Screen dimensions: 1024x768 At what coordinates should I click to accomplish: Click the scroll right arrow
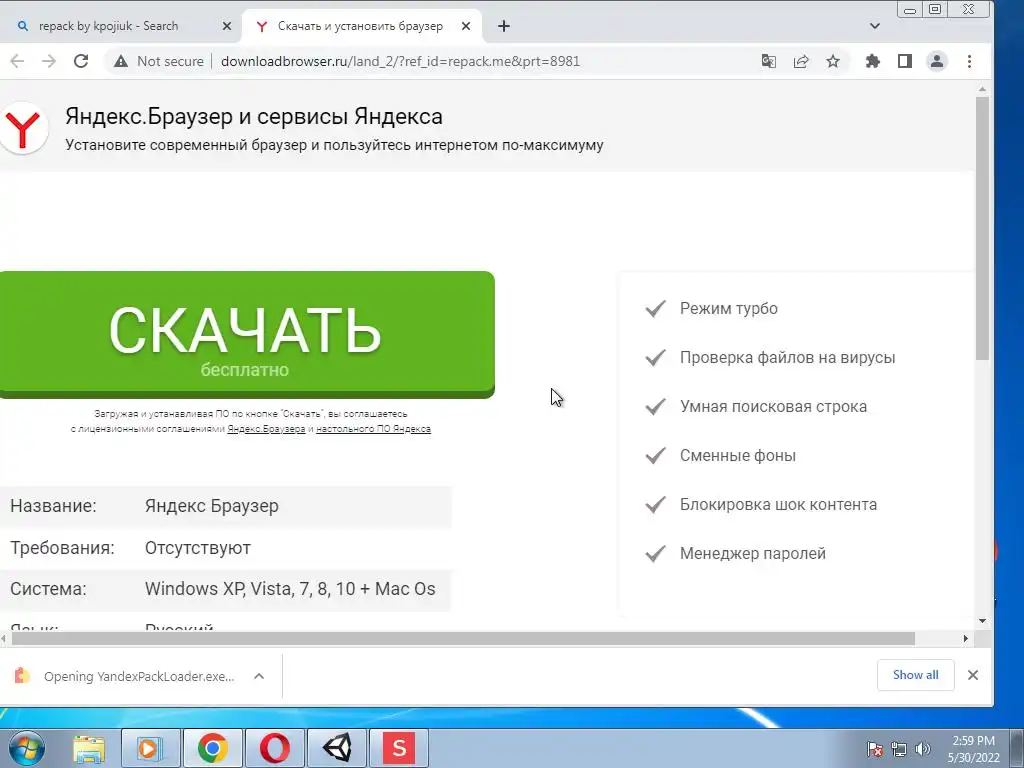pyautogui.click(x=965, y=638)
